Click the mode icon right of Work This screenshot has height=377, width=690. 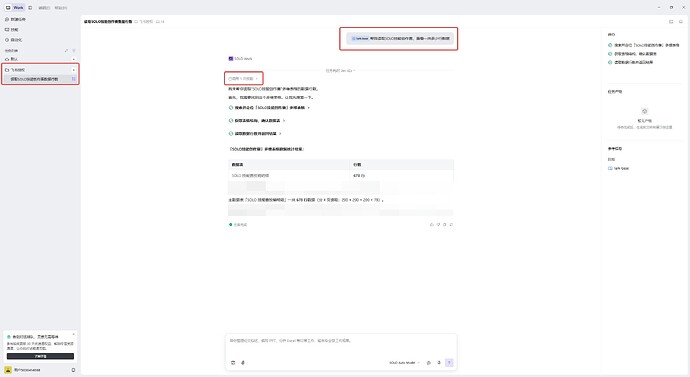[30, 7]
